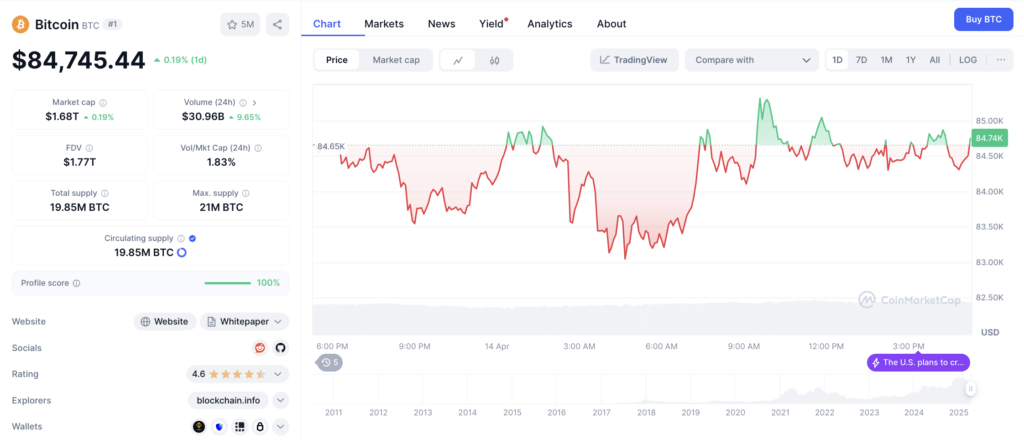Open the Bitcoin Website link

165,321
